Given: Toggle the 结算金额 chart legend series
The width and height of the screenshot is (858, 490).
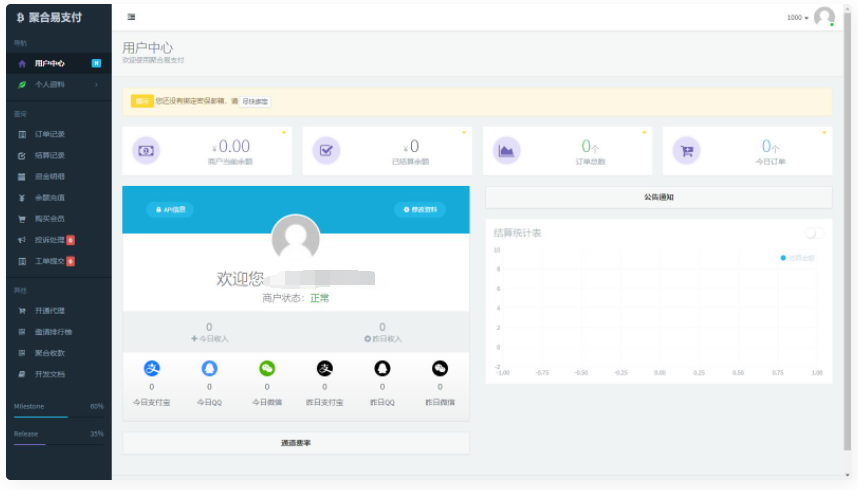Looking at the screenshot, I should pyautogui.click(x=797, y=258).
